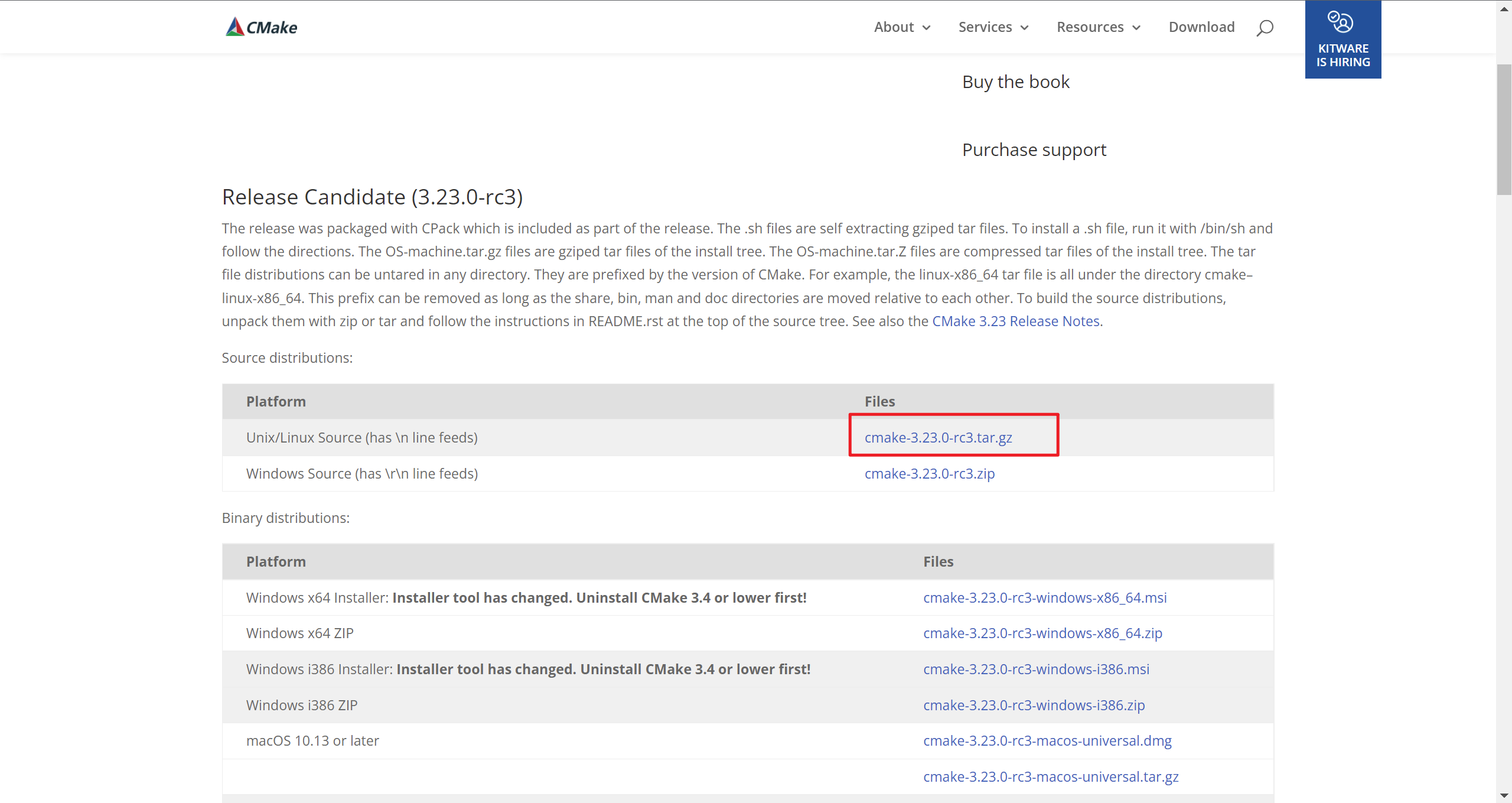The width and height of the screenshot is (1512, 803).
Task: Open the search magnifier icon
Action: tap(1265, 28)
